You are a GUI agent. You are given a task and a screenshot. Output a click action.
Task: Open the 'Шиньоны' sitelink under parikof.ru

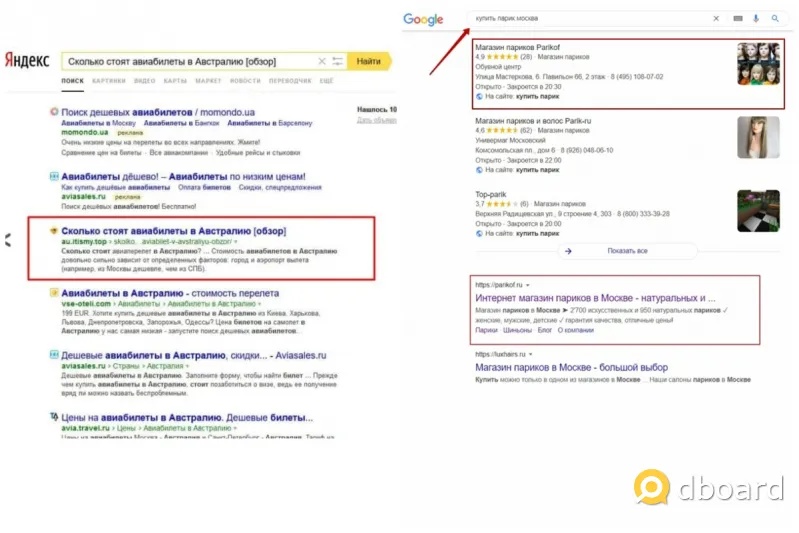click(x=517, y=328)
